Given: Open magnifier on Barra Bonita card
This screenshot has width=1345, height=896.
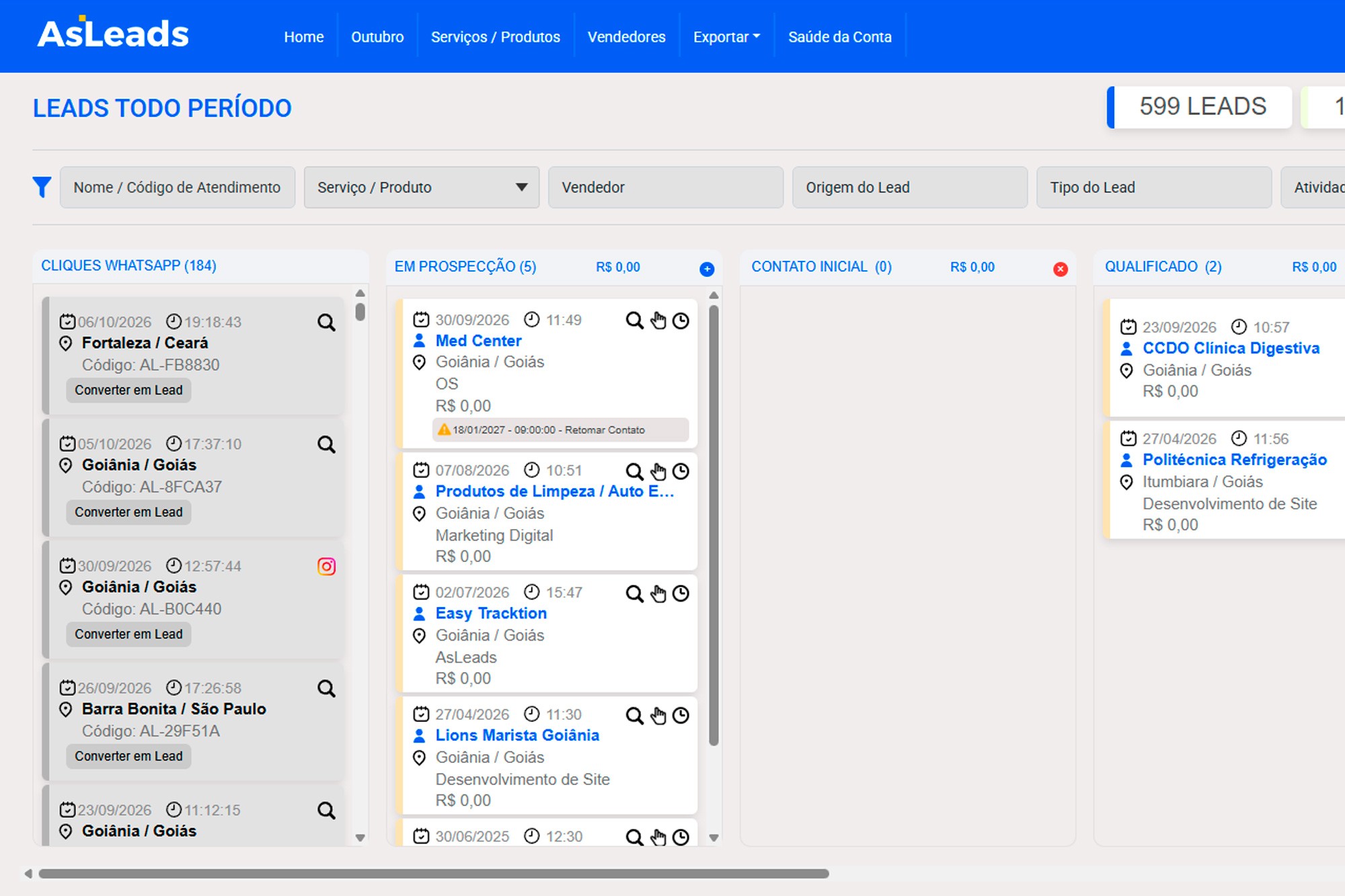Looking at the screenshot, I should click(x=326, y=688).
